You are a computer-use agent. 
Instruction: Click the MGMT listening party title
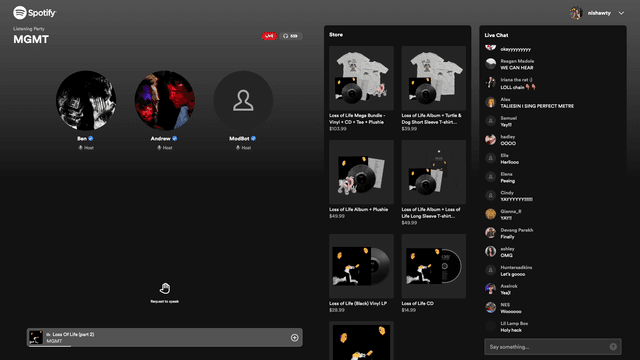pyautogui.click(x=31, y=39)
